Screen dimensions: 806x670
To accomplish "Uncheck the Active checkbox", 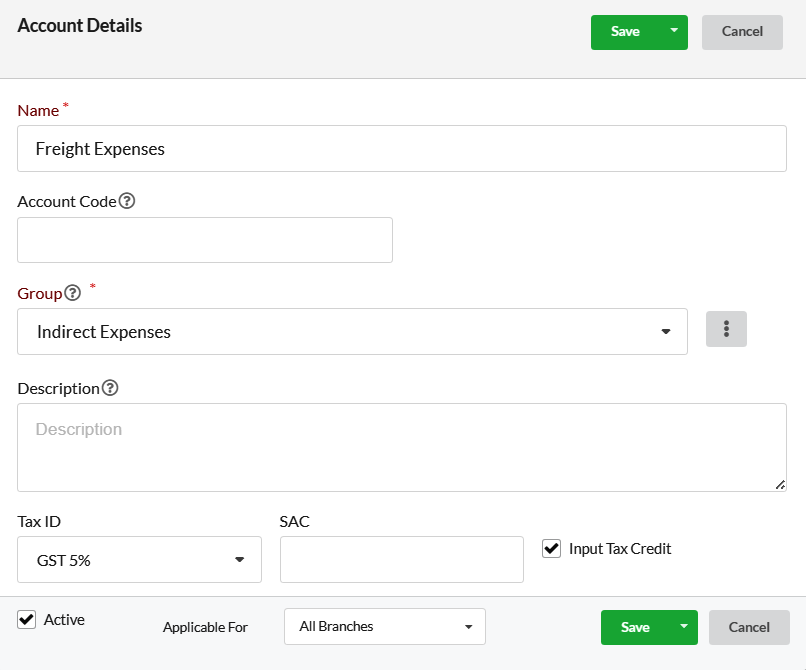I will (27, 619).
